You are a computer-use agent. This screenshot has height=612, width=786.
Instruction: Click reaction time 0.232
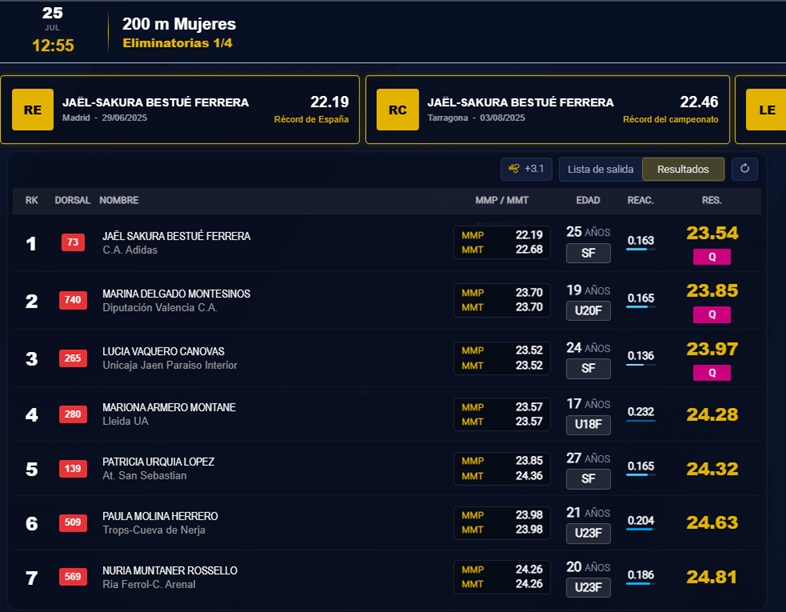[x=641, y=412]
